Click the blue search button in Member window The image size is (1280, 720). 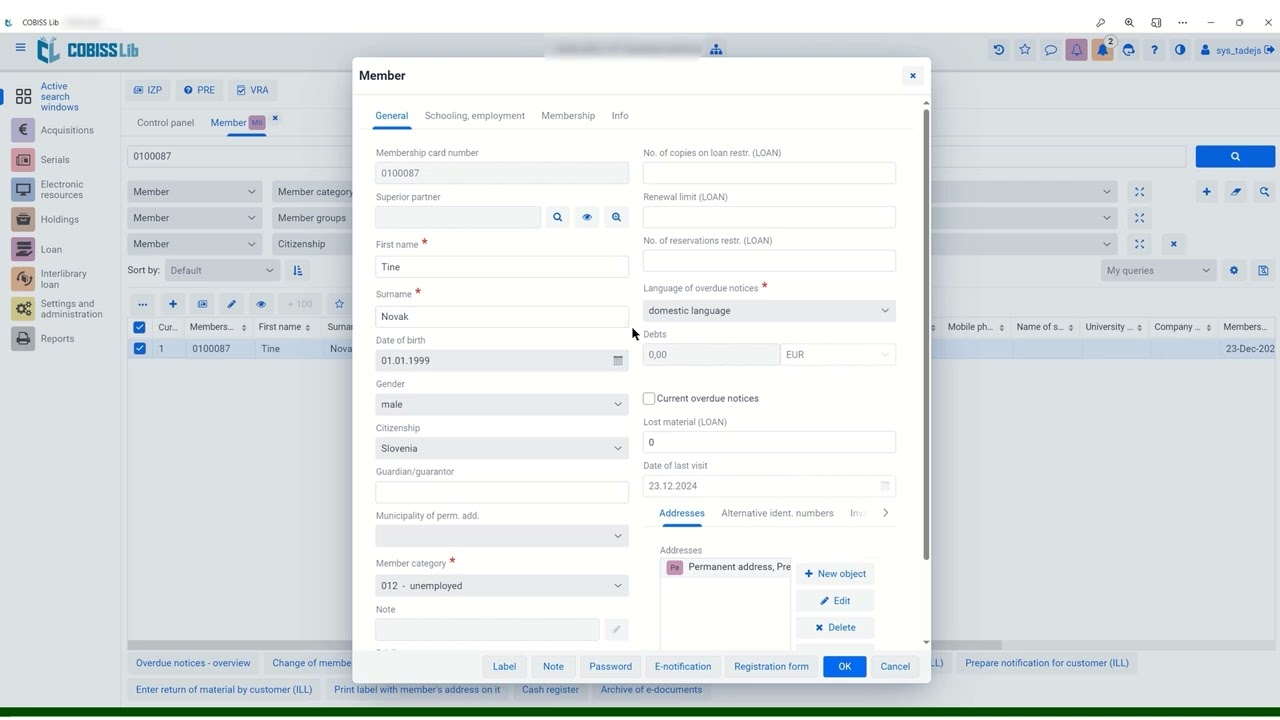click(x=1235, y=156)
